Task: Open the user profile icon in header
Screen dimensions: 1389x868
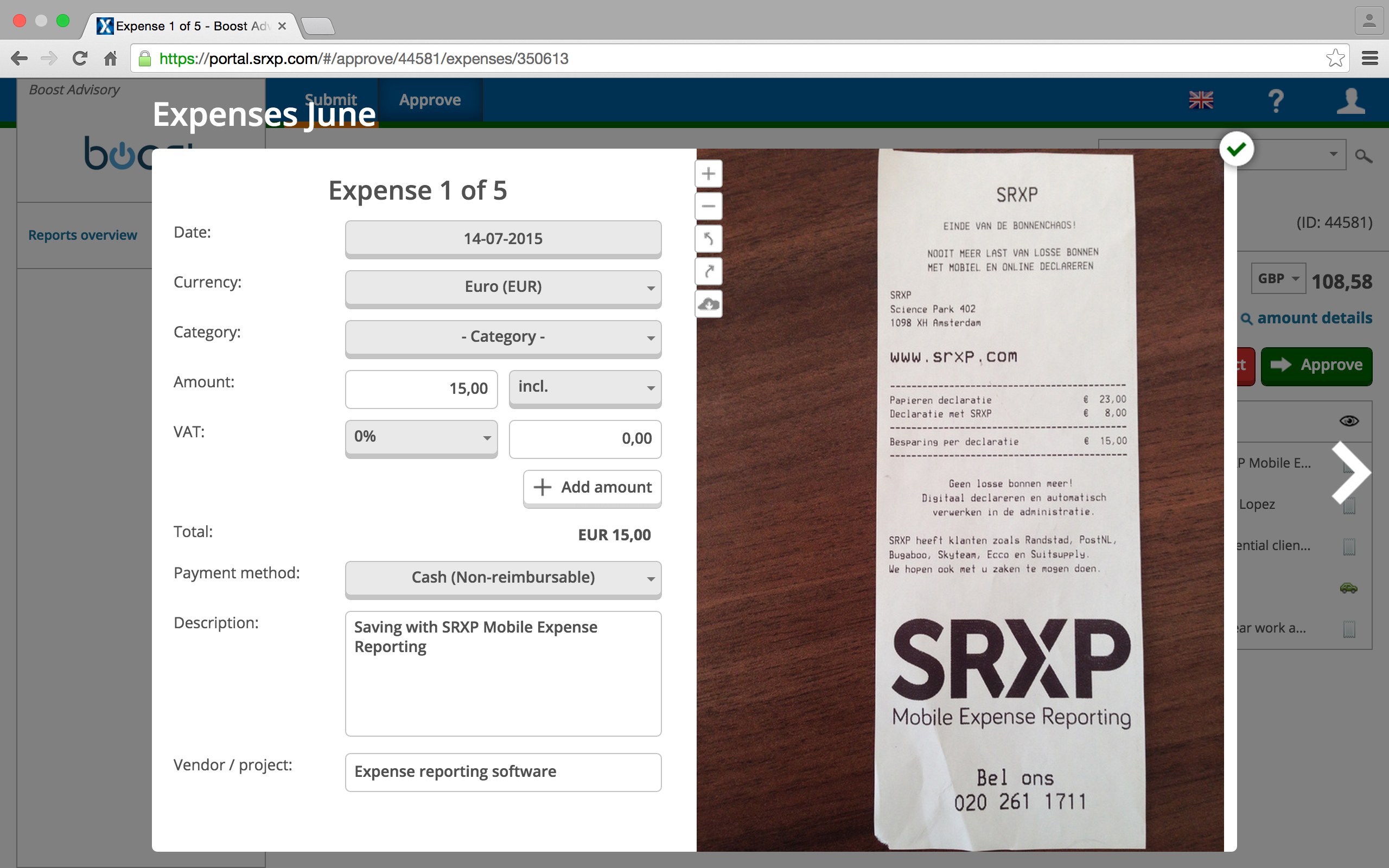Action: pos(1350,101)
